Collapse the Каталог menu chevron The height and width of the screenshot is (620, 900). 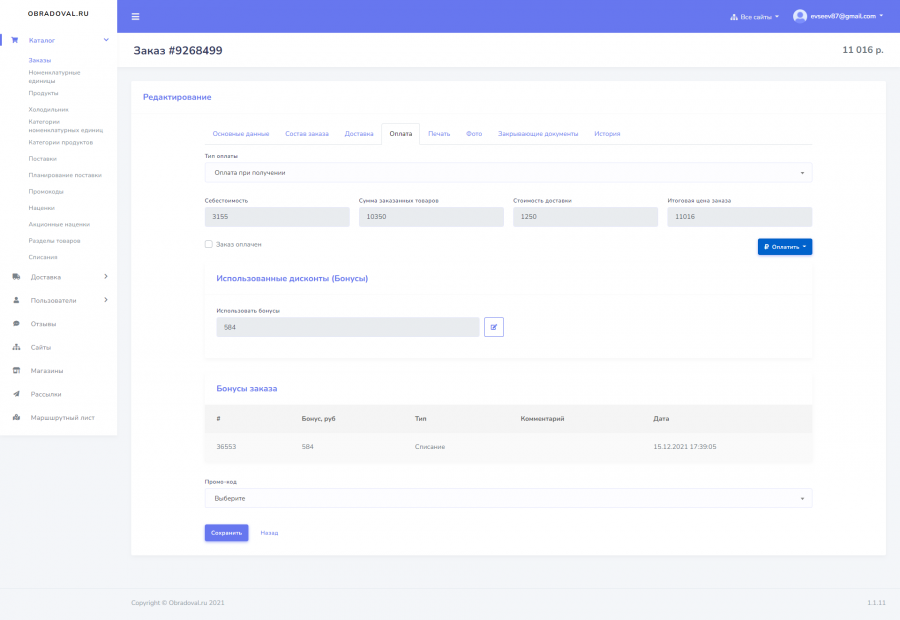pyautogui.click(x=106, y=40)
